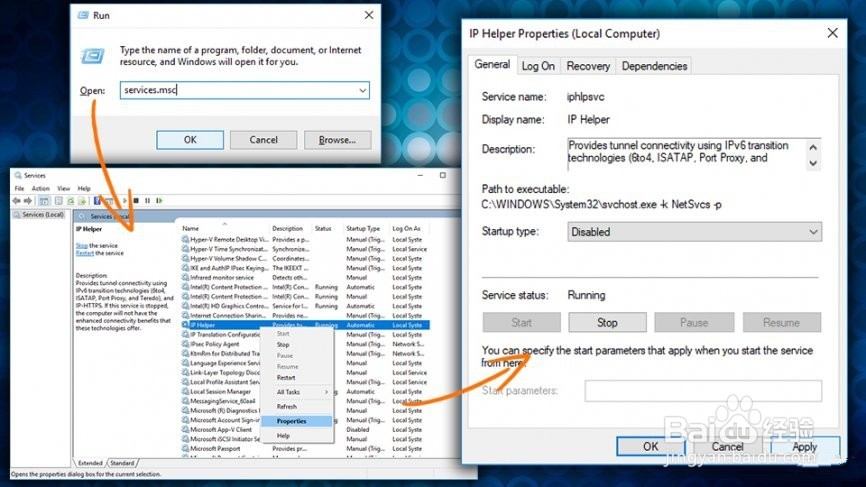The width and height of the screenshot is (866, 487).
Task: Select Link-Layer Topology Discovery service row
Action: tap(305, 372)
